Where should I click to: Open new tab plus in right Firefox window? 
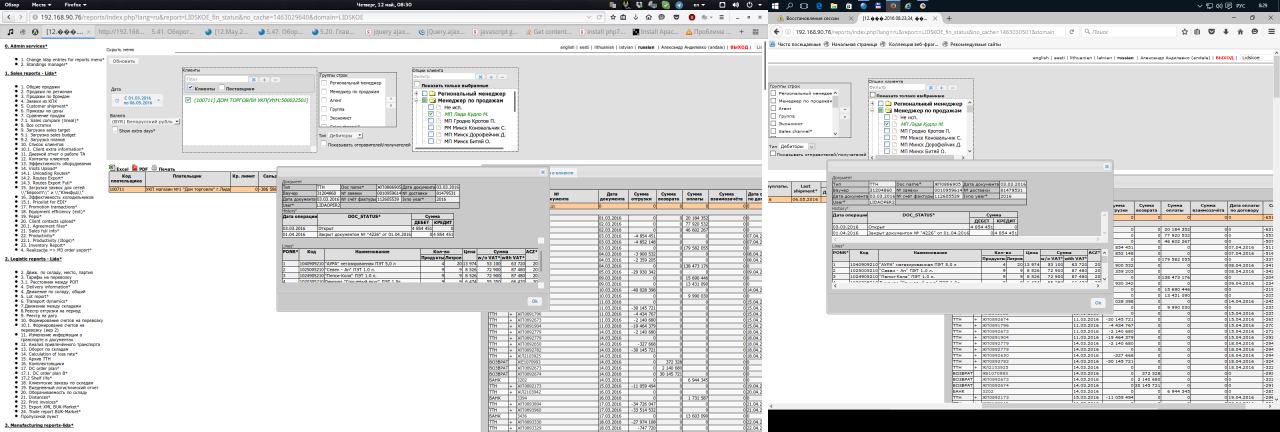pyautogui.click(x=949, y=18)
